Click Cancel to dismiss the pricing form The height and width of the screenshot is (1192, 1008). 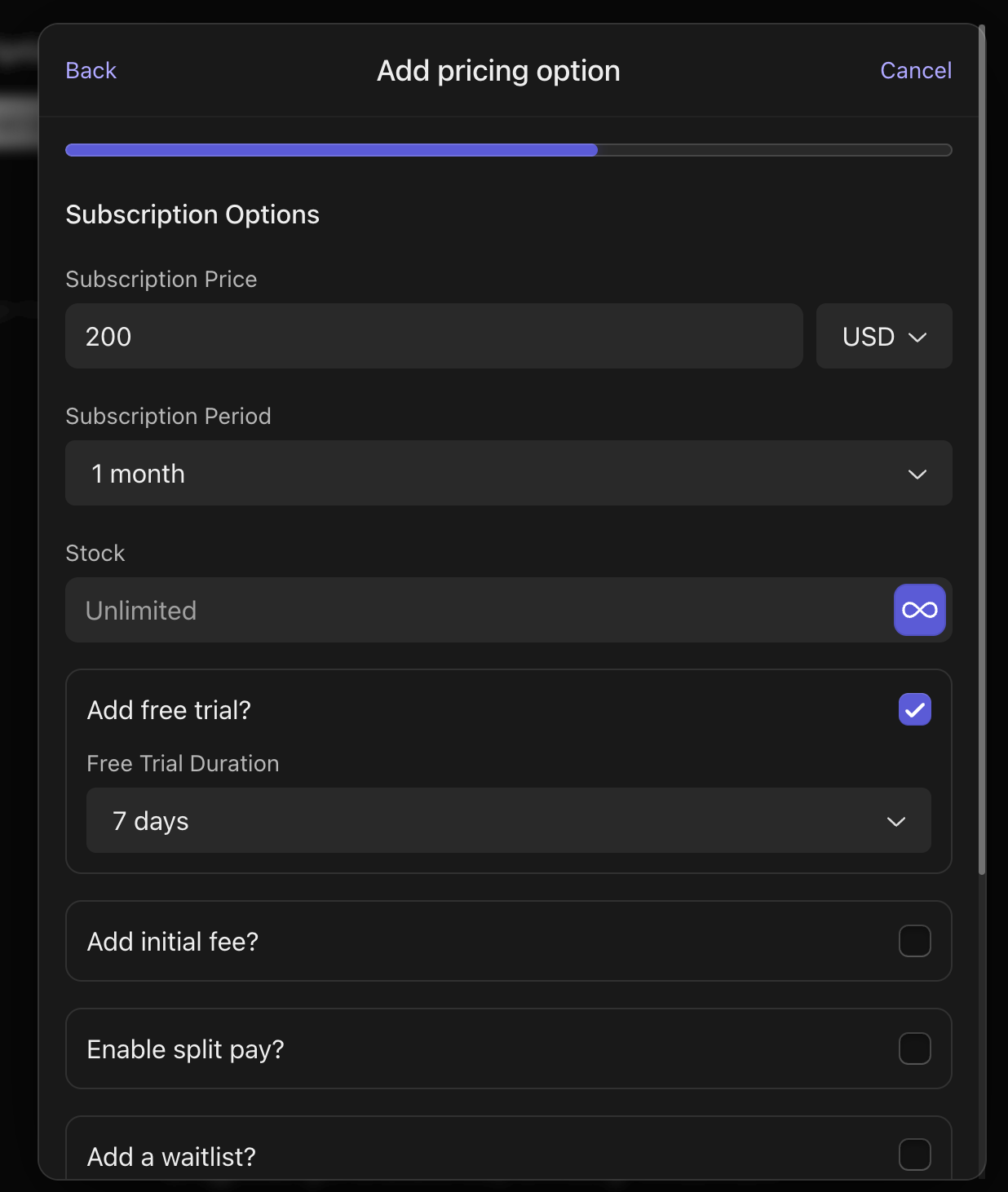915,70
